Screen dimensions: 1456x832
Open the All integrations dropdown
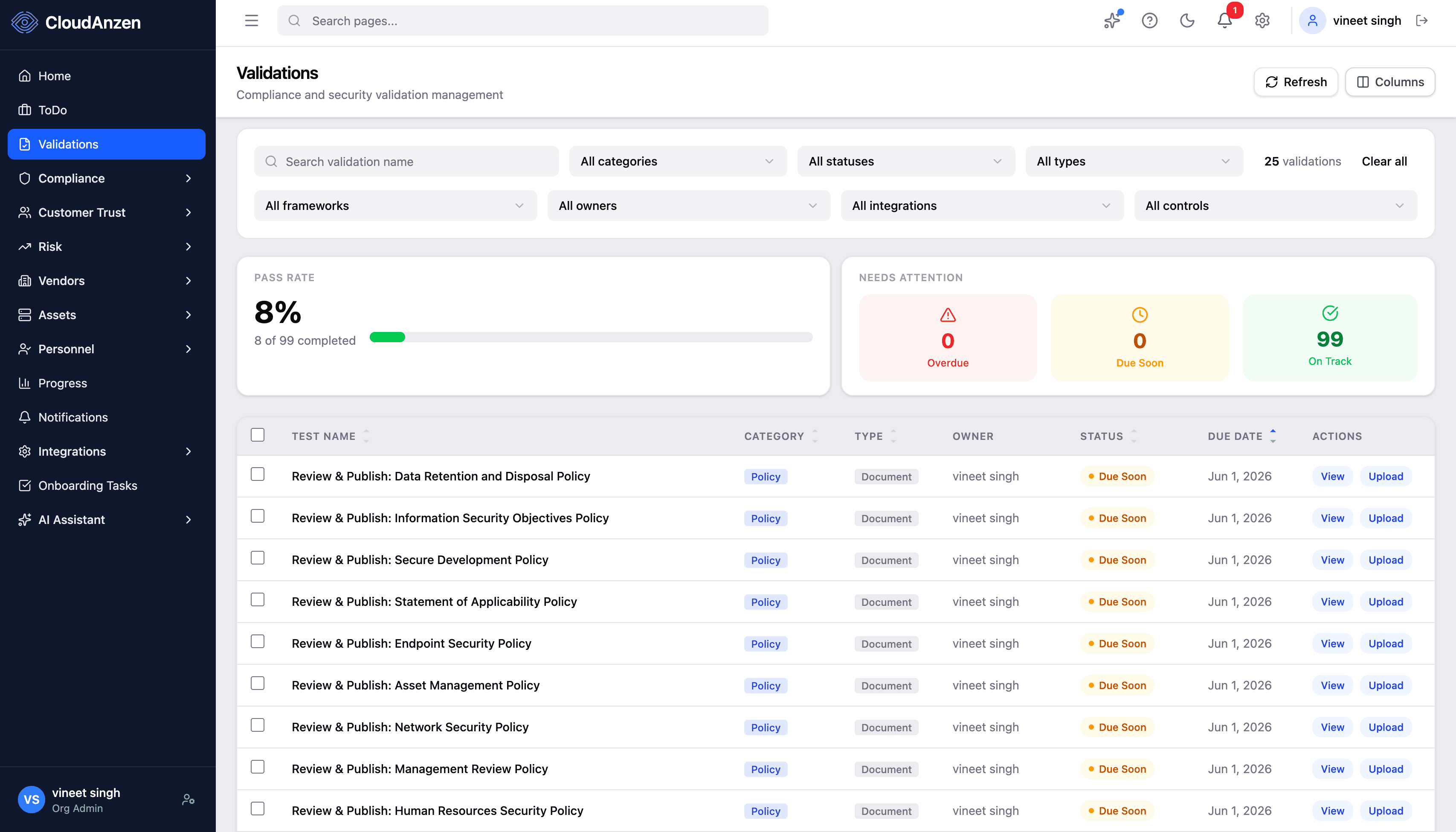(982, 206)
